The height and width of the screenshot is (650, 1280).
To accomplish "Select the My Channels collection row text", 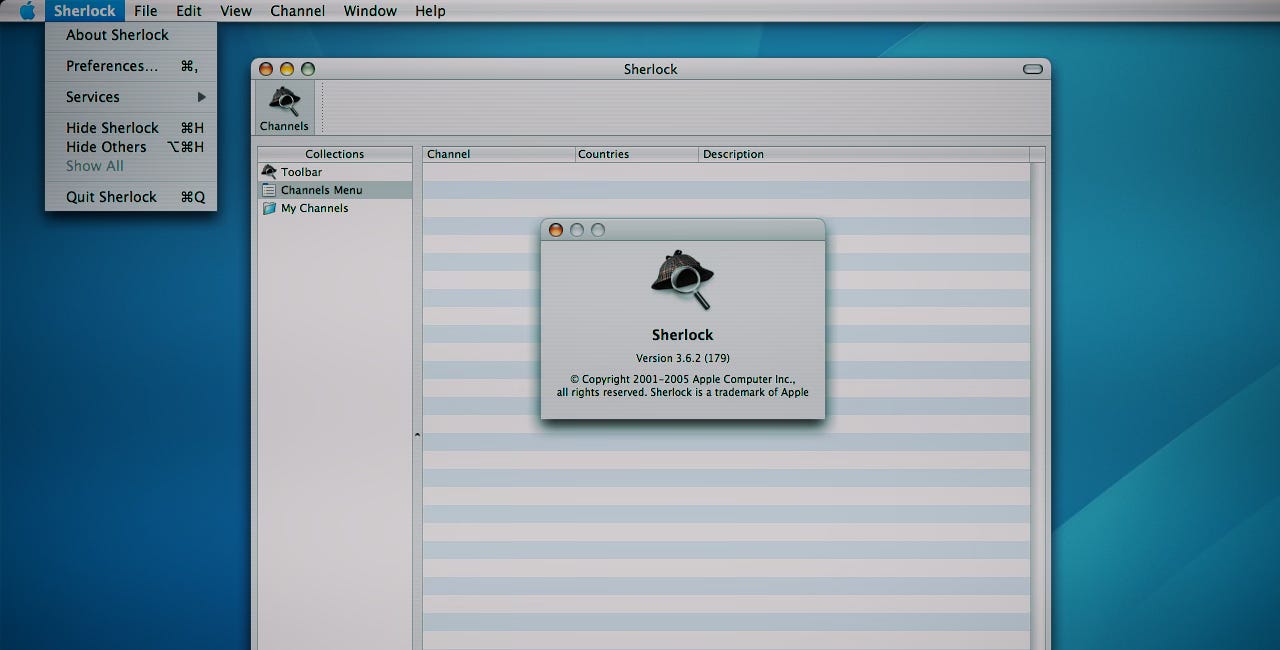I will [x=315, y=208].
